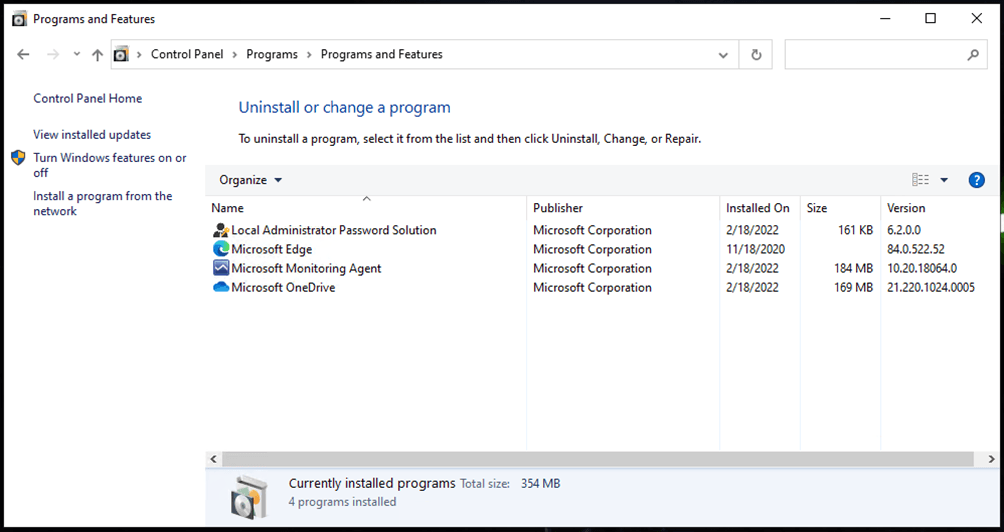Open help via the blue question mark
The image size is (1004, 532).
976,180
